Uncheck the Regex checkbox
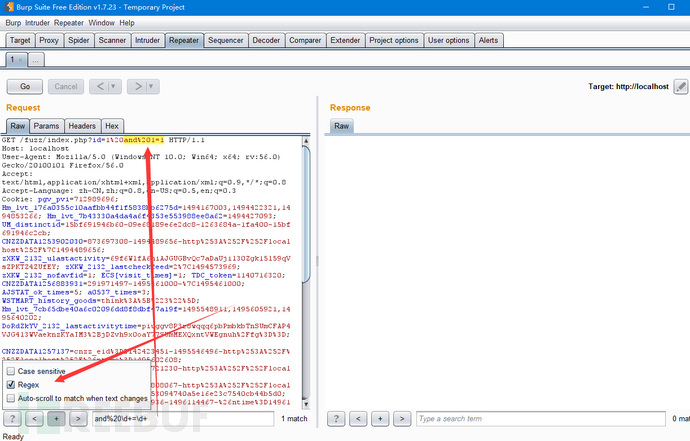Image resolution: width=690 pixels, height=441 pixels. pos(11,385)
